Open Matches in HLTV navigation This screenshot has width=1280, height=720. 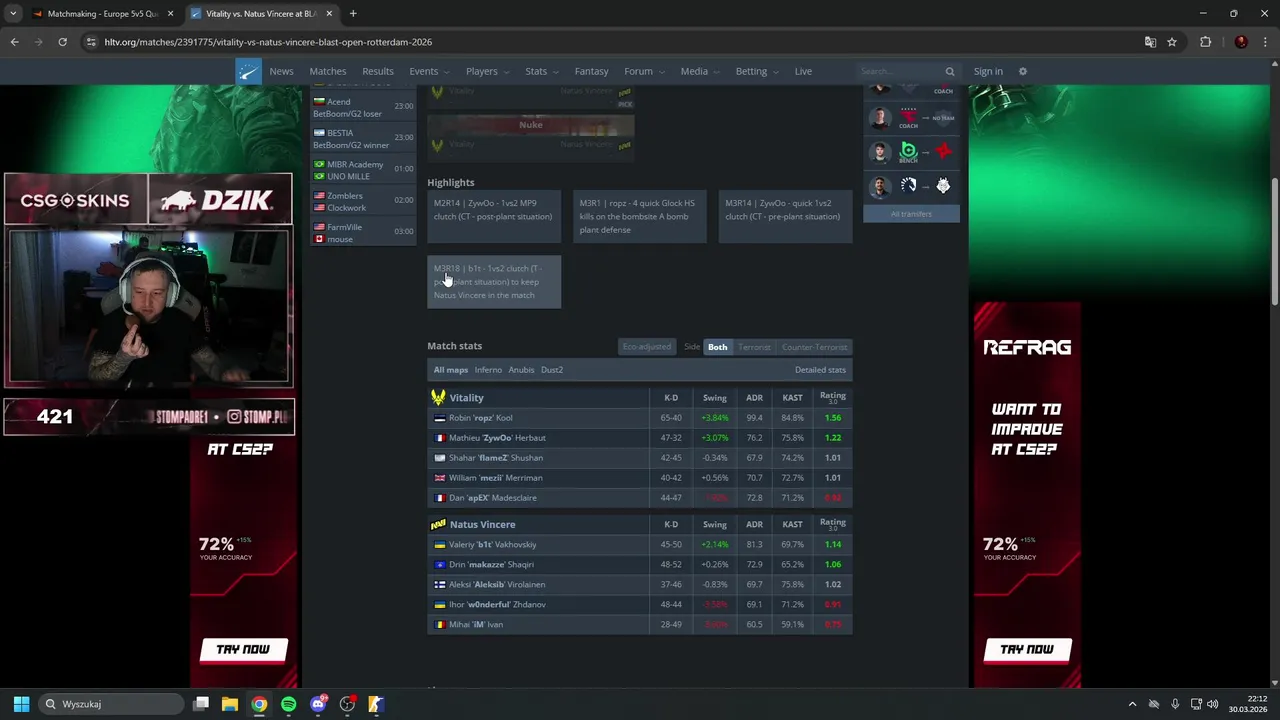(328, 71)
